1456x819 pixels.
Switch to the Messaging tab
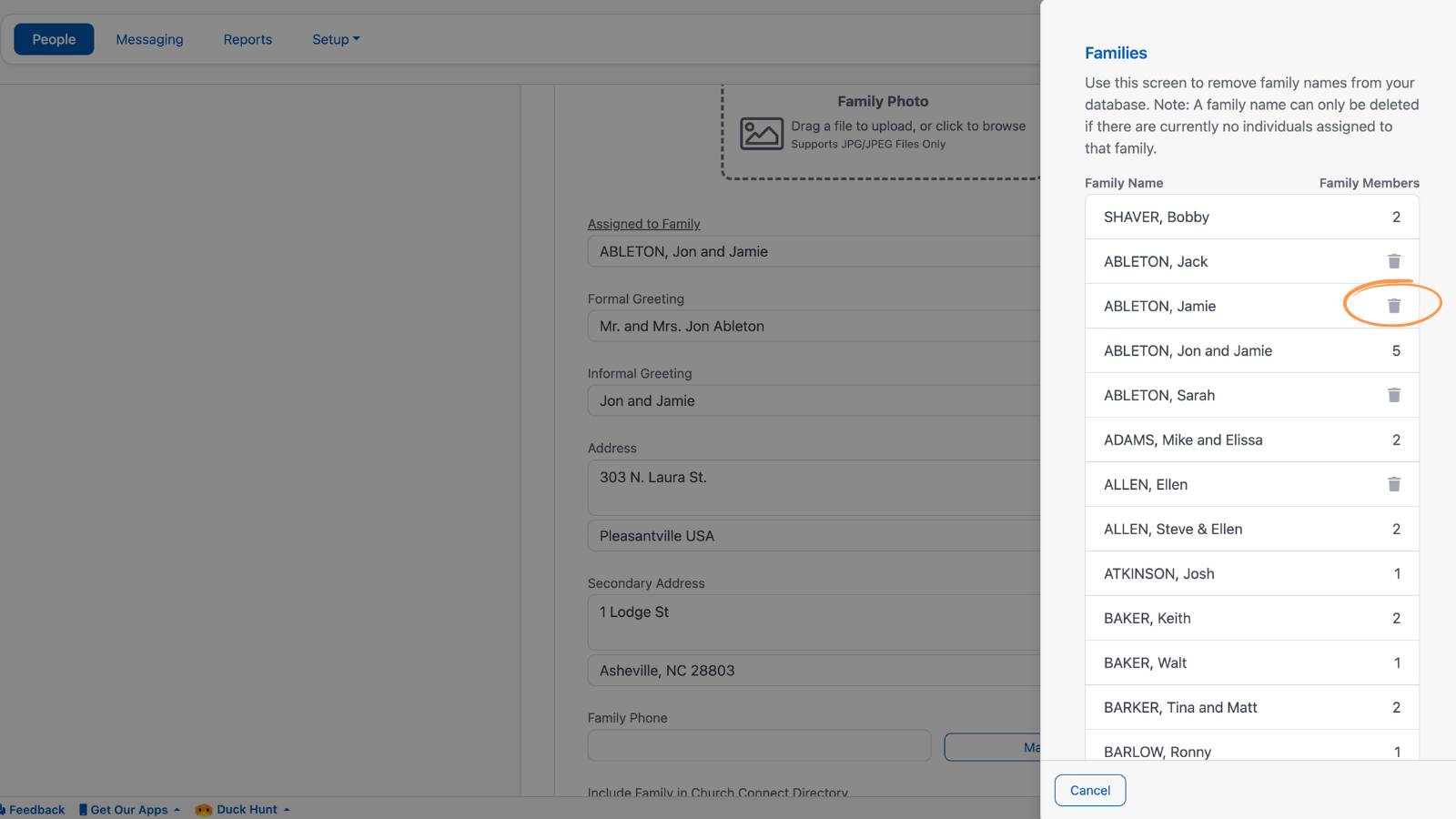pos(149,39)
